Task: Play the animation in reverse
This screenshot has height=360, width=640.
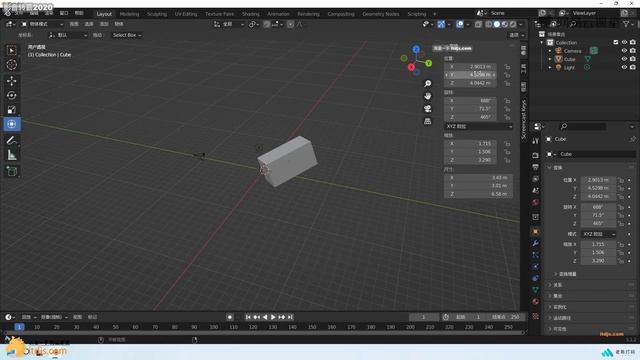Action: click(x=265, y=317)
